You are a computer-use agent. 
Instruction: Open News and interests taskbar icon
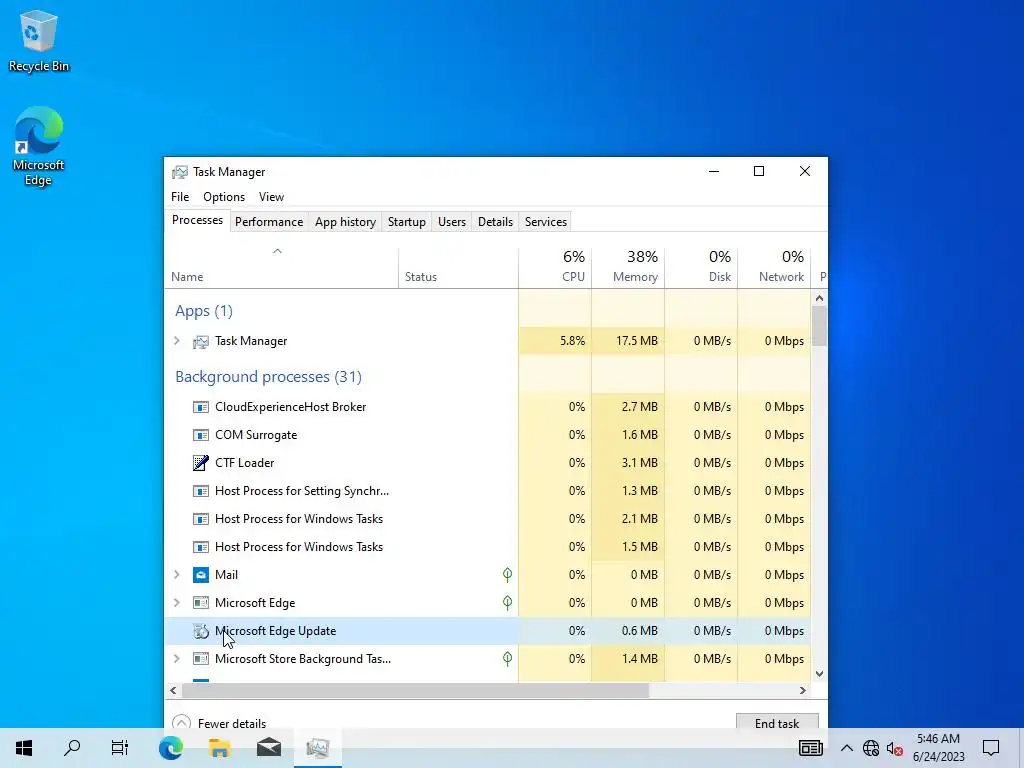pos(810,748)
